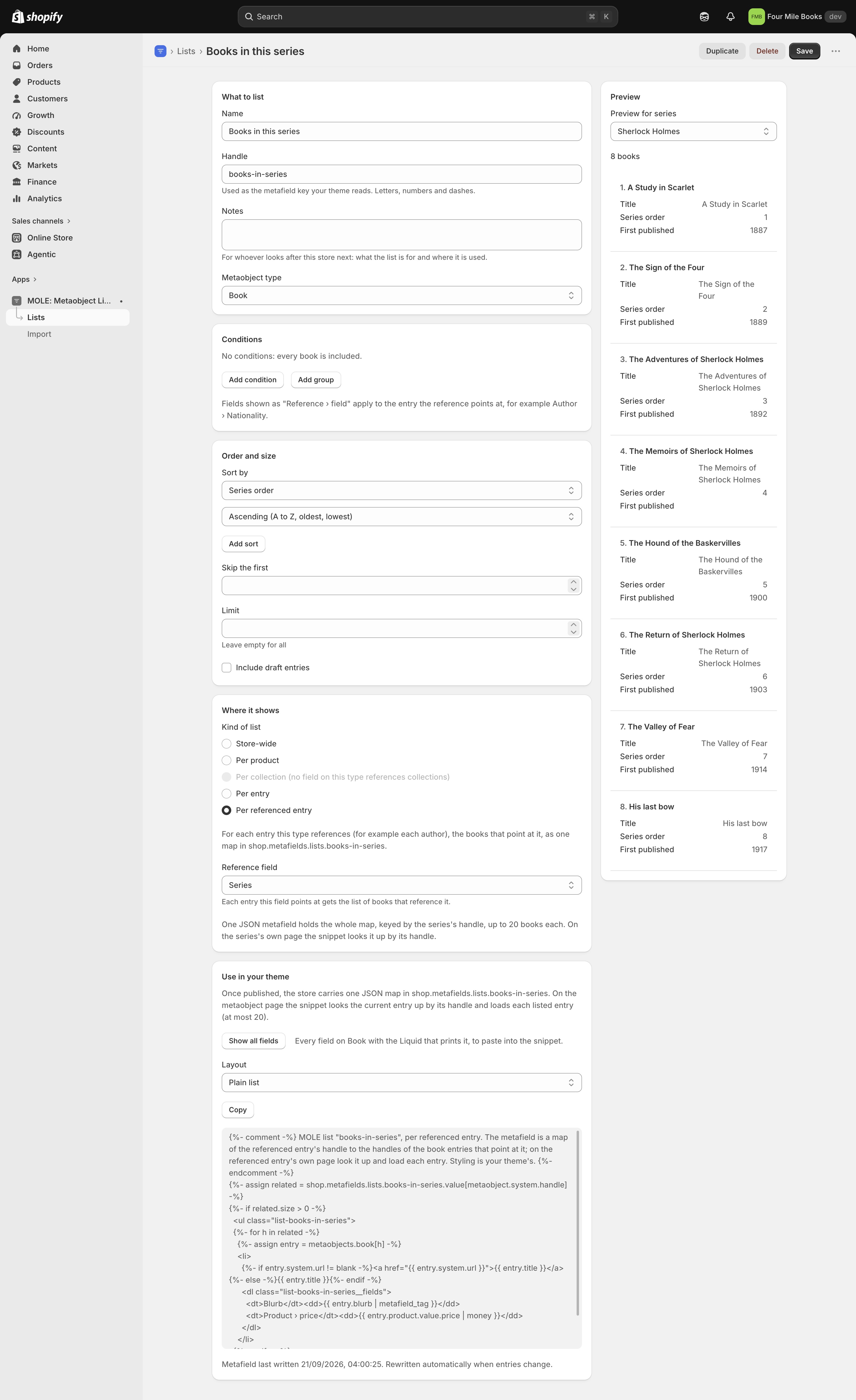
Task: Open the Customers person icon
Action: tap(16, 98)
